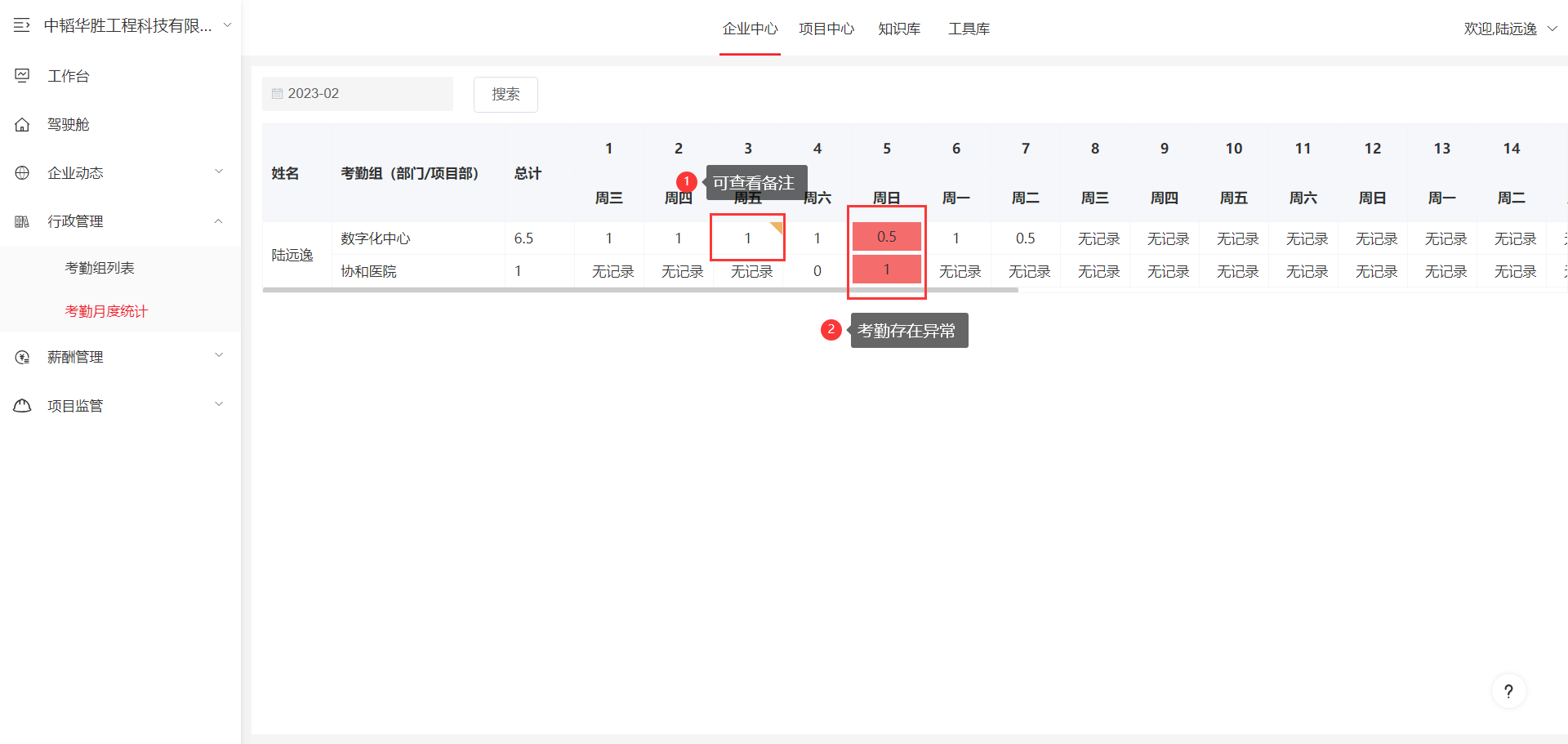Viewport: 1568px width, 744px height.
Task: Switch to the 企业中心 tab
Action: tap(750, 29)
